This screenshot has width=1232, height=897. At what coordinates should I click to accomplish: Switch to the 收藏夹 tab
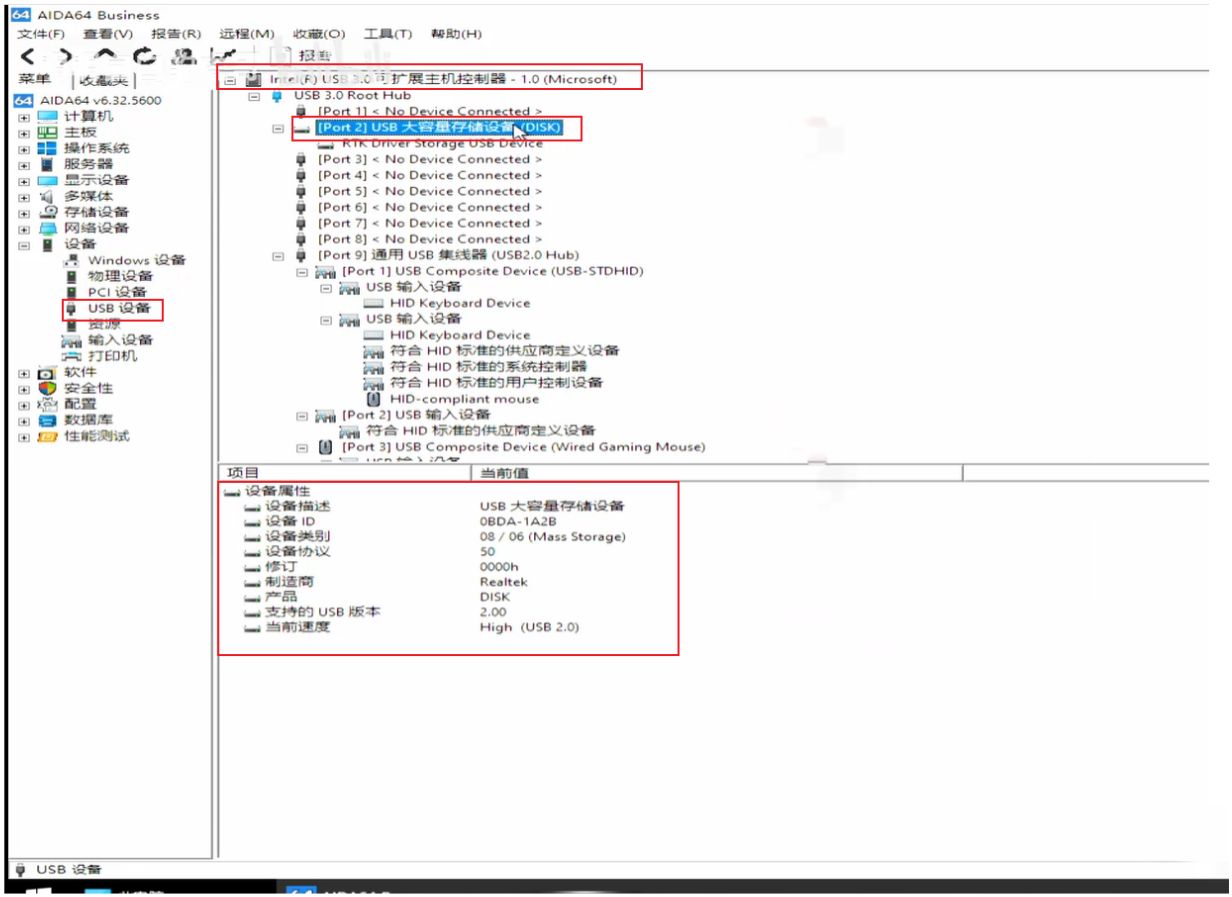(x=104, y=80)
